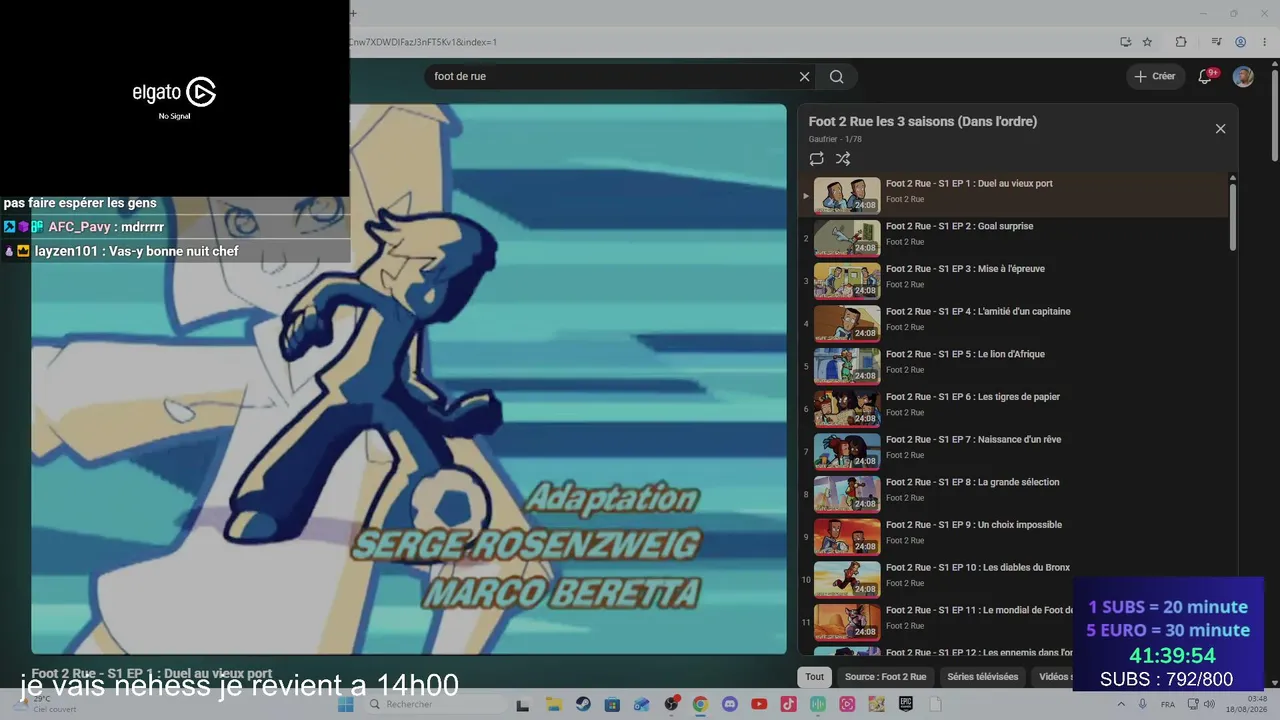Open Microsoft Store from the taskbar
This screenshot has height=720, width=1280.
[x=612, y=705]
